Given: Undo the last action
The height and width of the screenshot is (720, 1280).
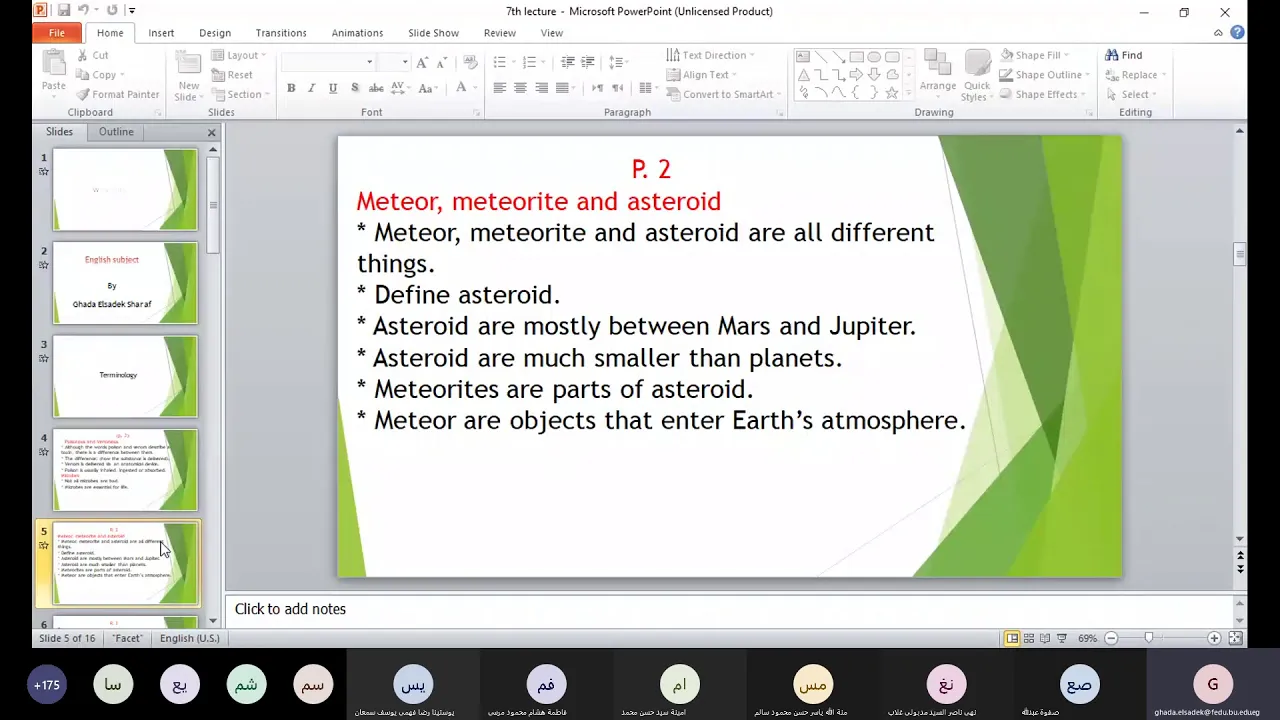Looking at the screenshot, I should pos(84,11).
